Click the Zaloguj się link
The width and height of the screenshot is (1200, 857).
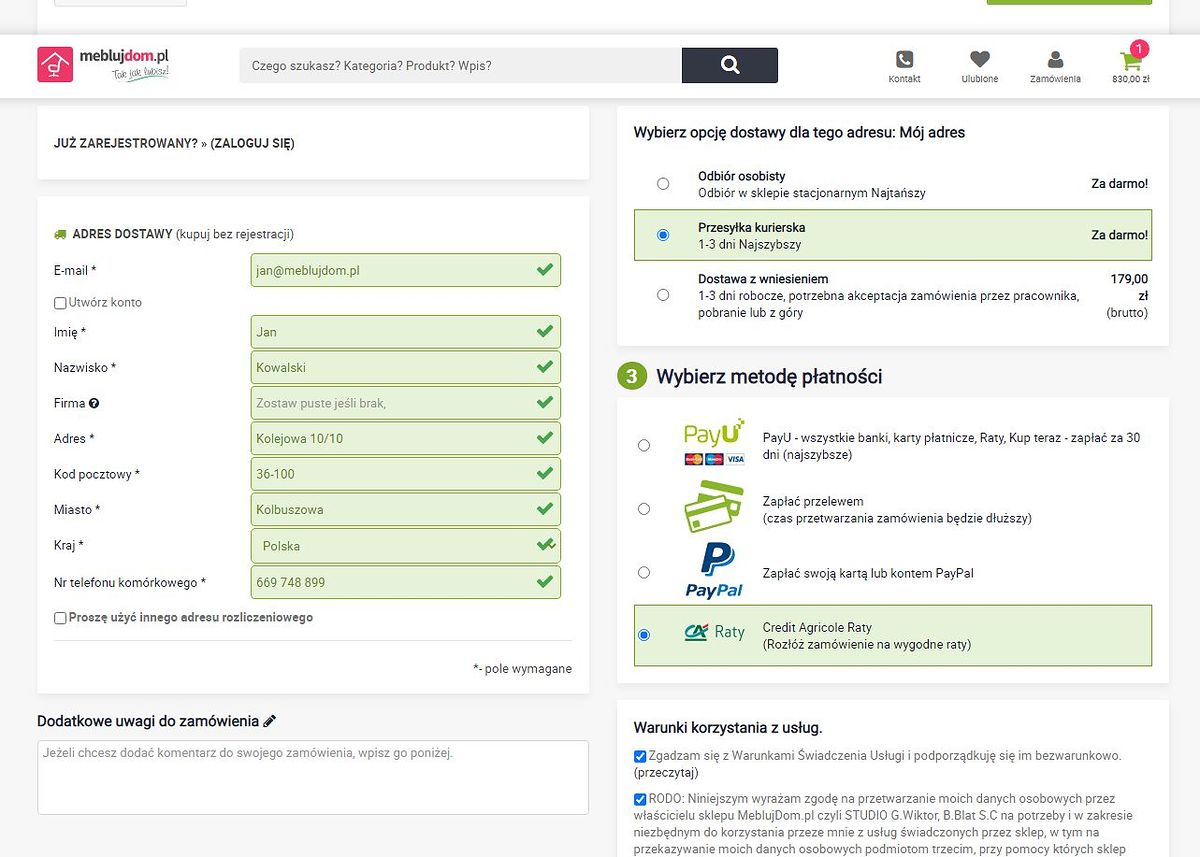click(x=252, y=143)
